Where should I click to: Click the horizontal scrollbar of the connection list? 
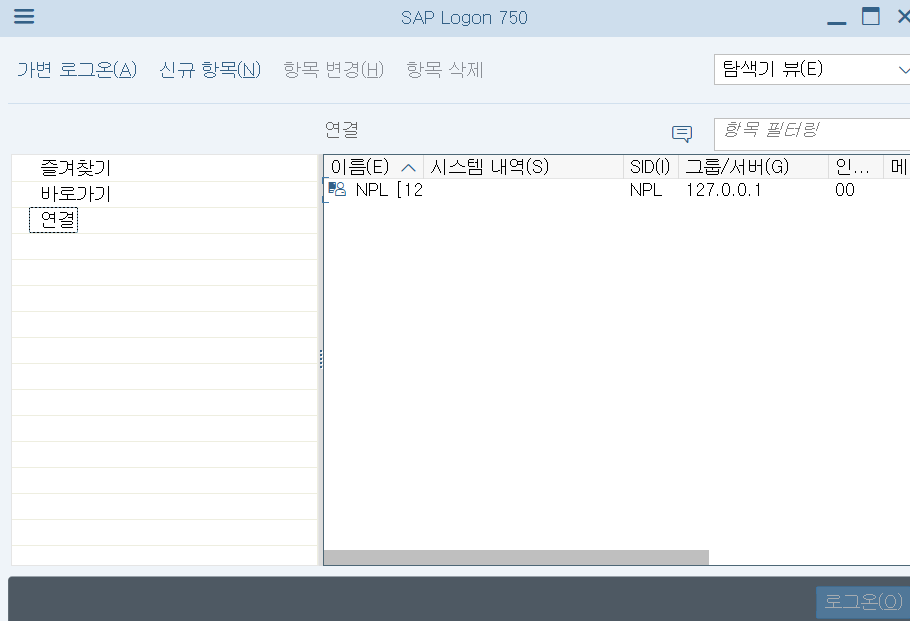tap(516, 557)
